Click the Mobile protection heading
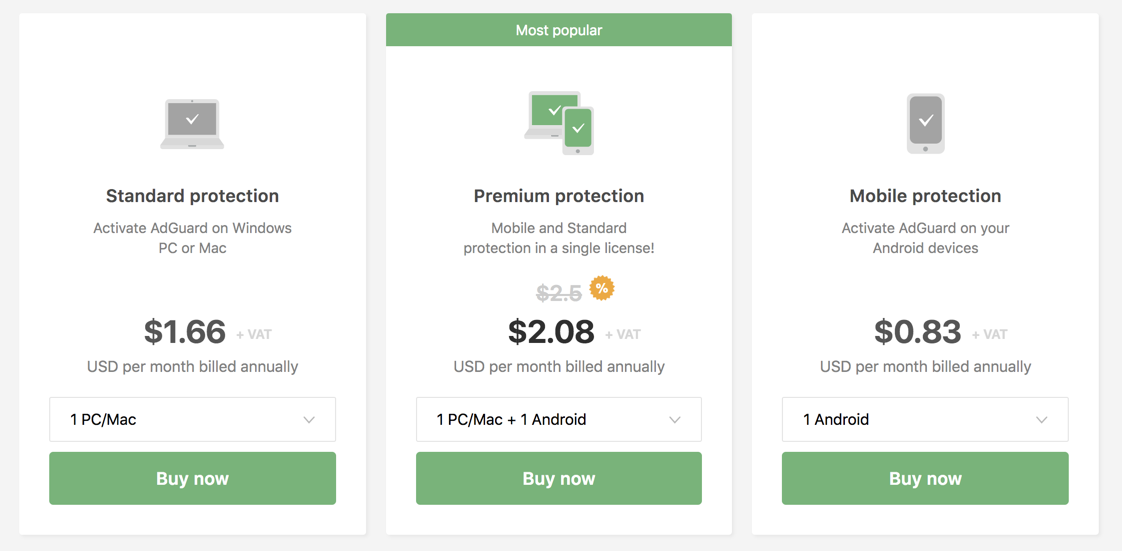Viewport: 1122px width, 551px height. (x=925, y=196)
